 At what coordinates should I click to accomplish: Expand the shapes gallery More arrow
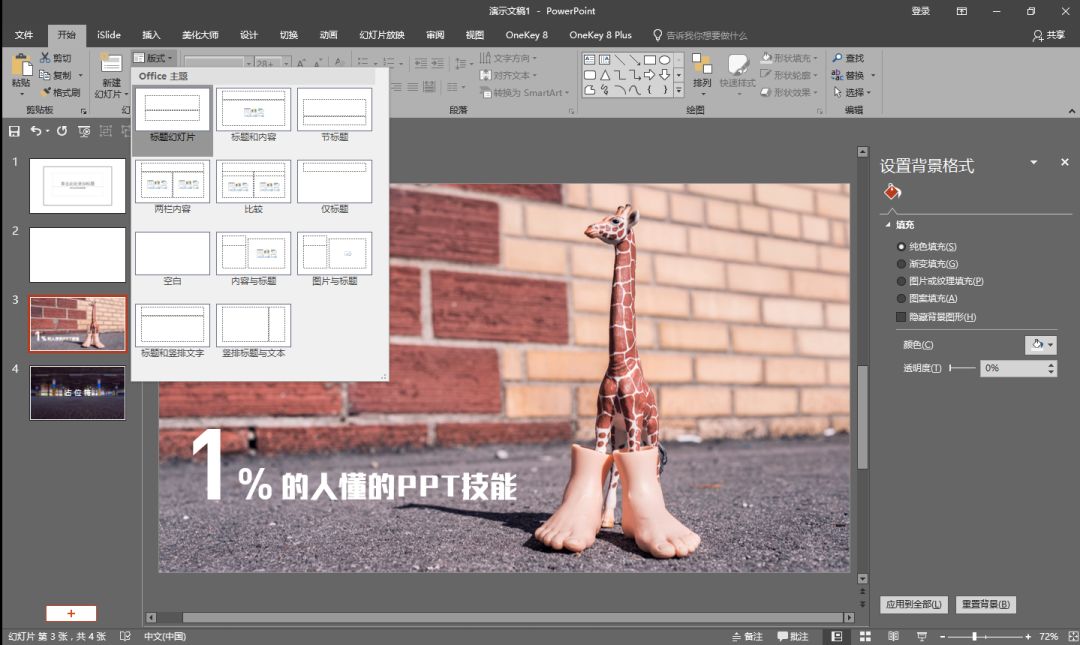(678, 90)
